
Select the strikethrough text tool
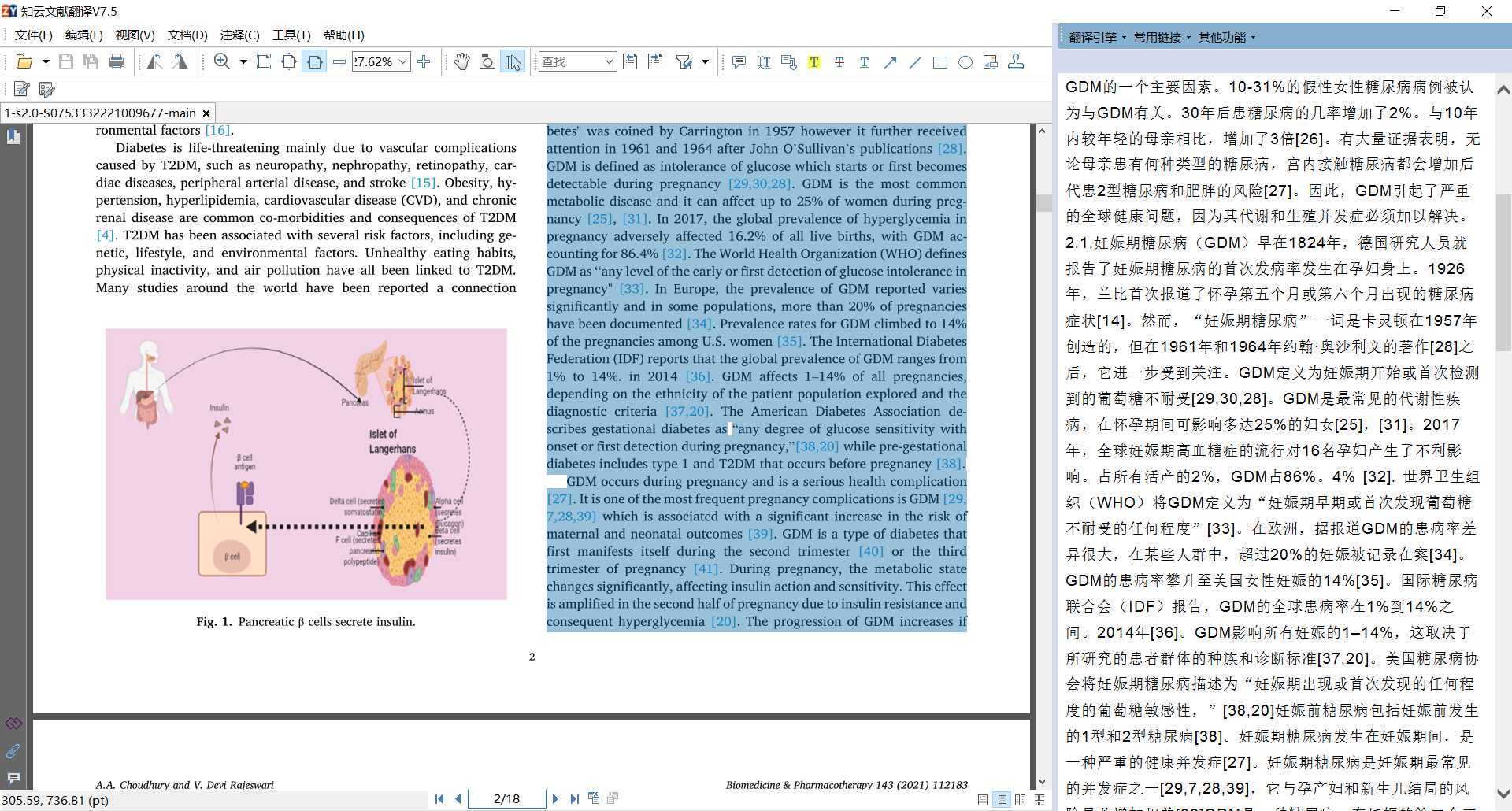(x=839, y=62)
